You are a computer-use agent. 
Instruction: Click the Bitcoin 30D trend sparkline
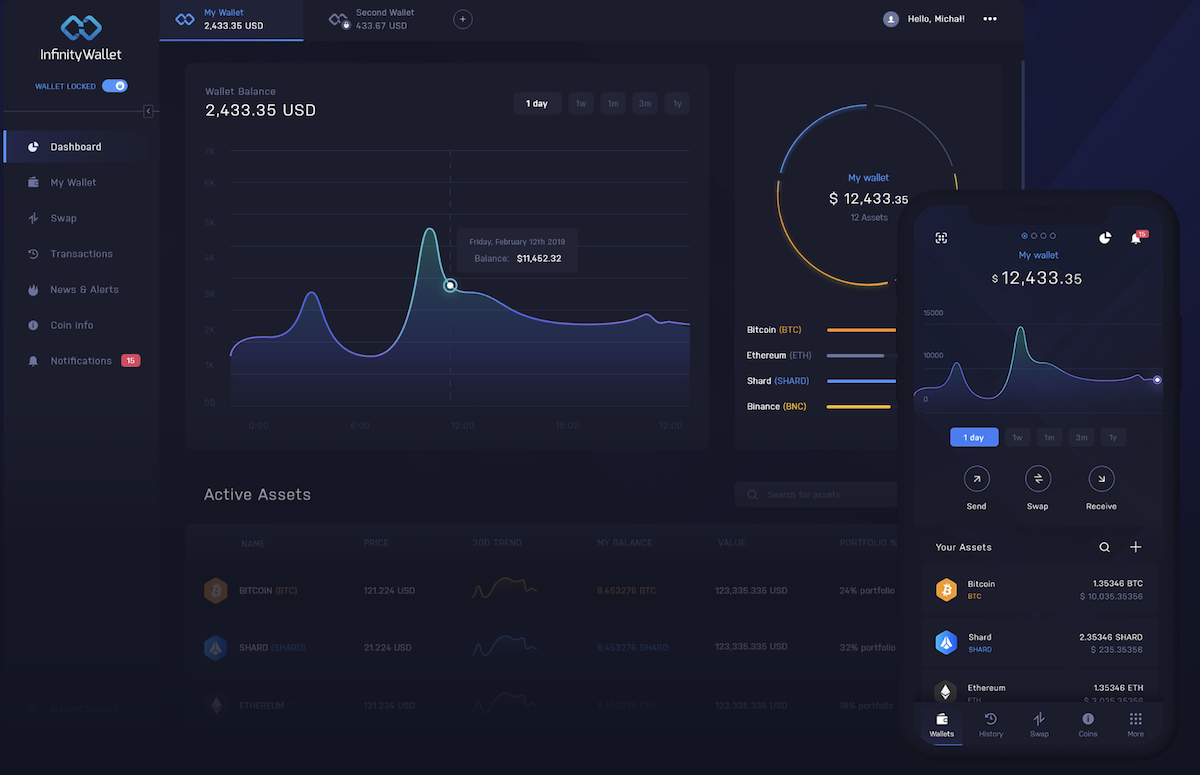[506, 589]
